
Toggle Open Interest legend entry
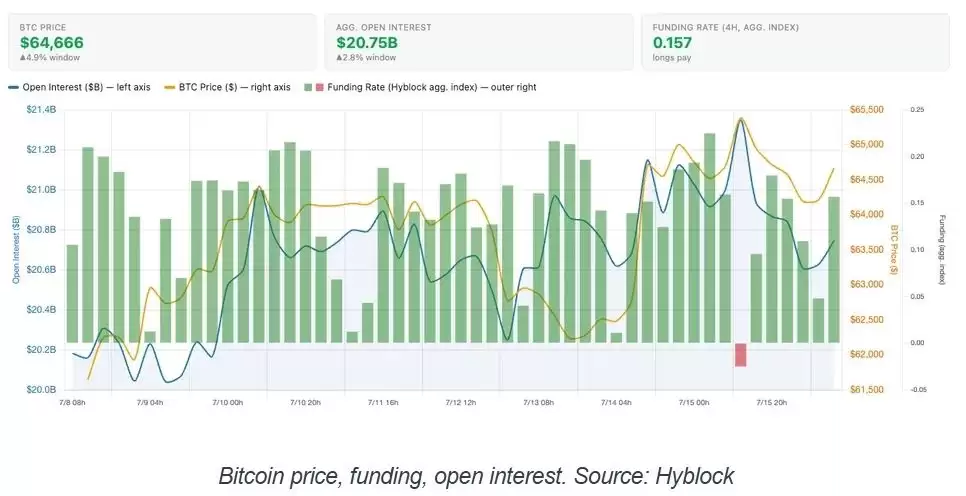(79, 87)
